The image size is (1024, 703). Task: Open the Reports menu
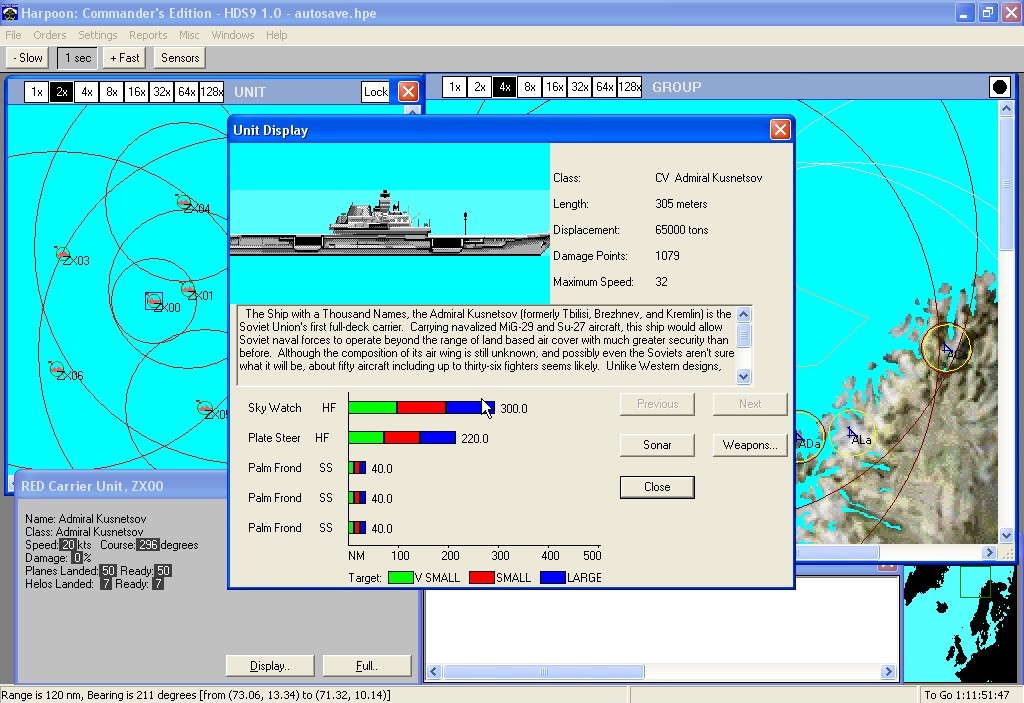coord(148,35)
